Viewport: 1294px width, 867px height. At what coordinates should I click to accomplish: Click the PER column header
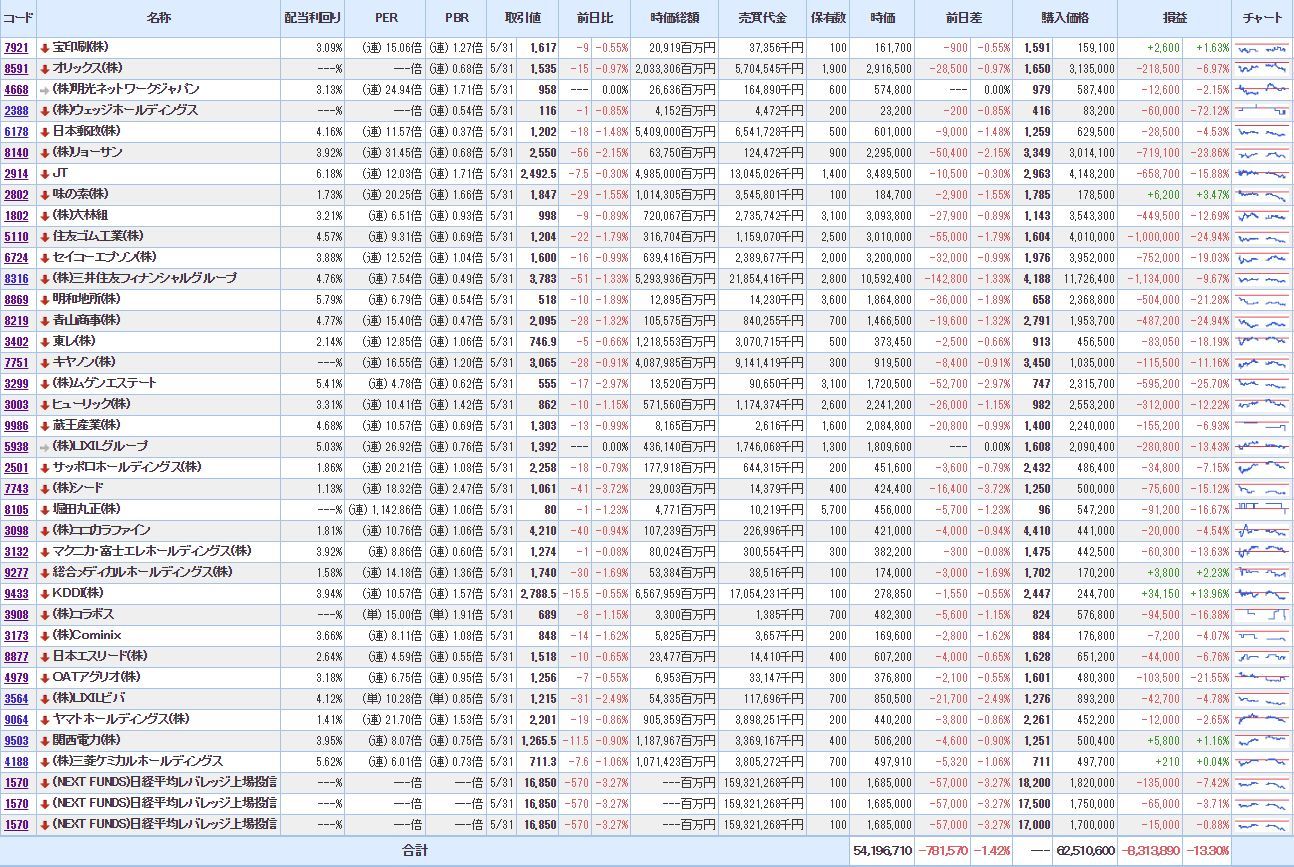click(386, 18)
